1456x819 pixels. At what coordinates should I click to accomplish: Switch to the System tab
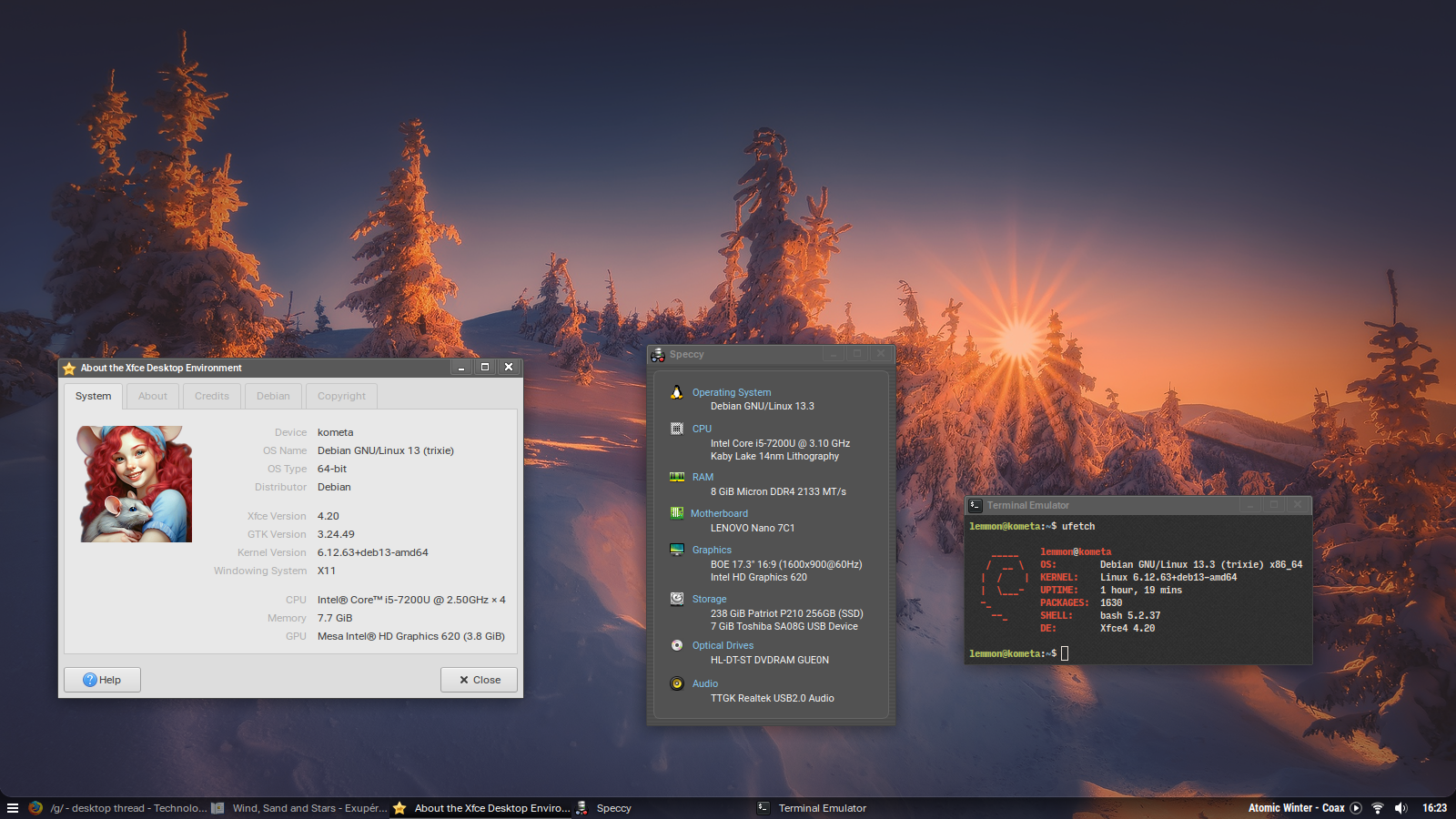pos(94,396)
